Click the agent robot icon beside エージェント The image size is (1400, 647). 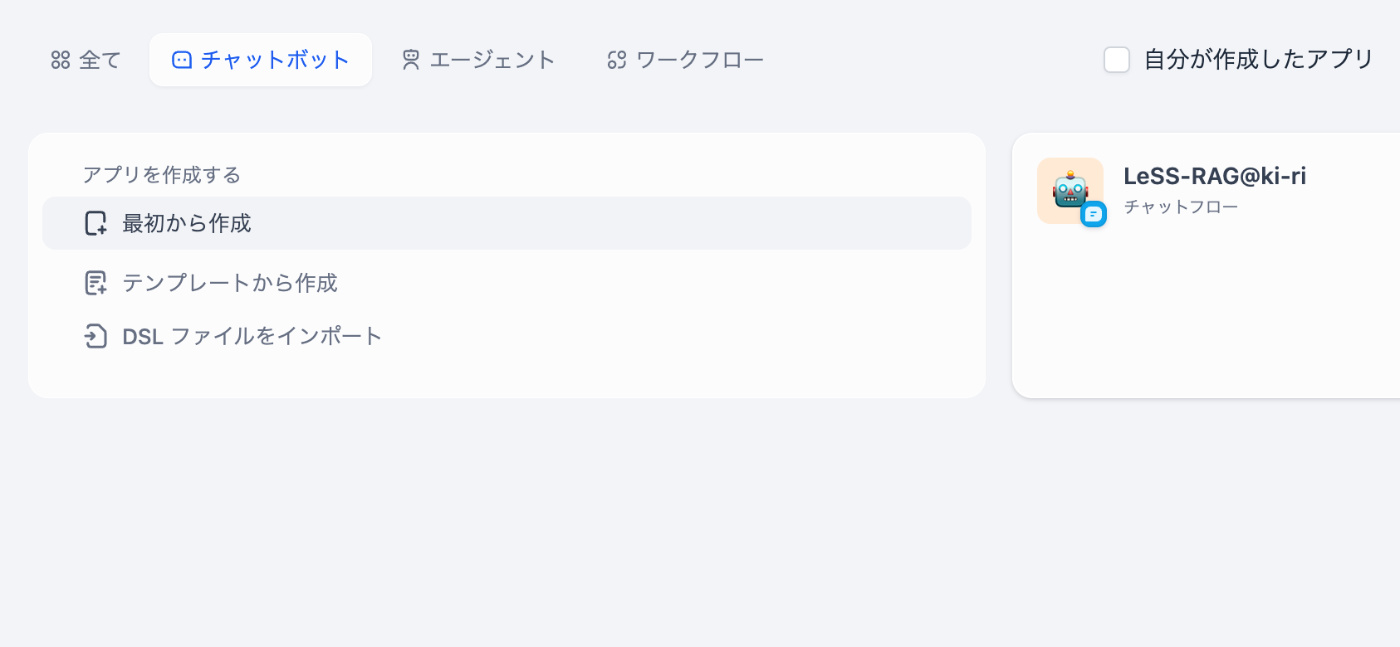point(410,60)
